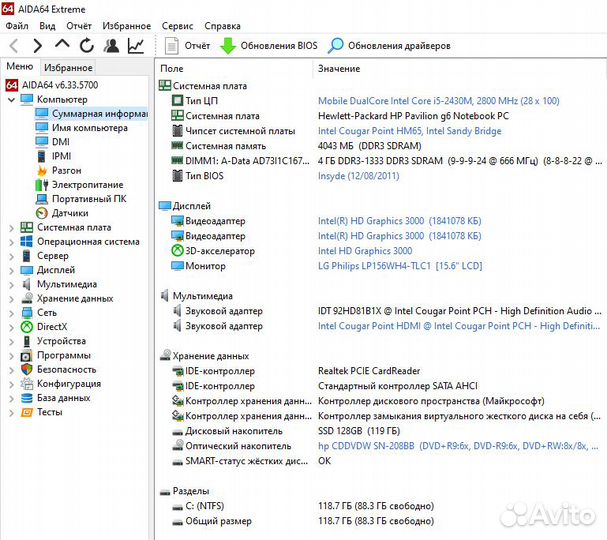Click Обновления драйверов toolbar button
This screenshot has width=607, height=540.
pos(389,46)
